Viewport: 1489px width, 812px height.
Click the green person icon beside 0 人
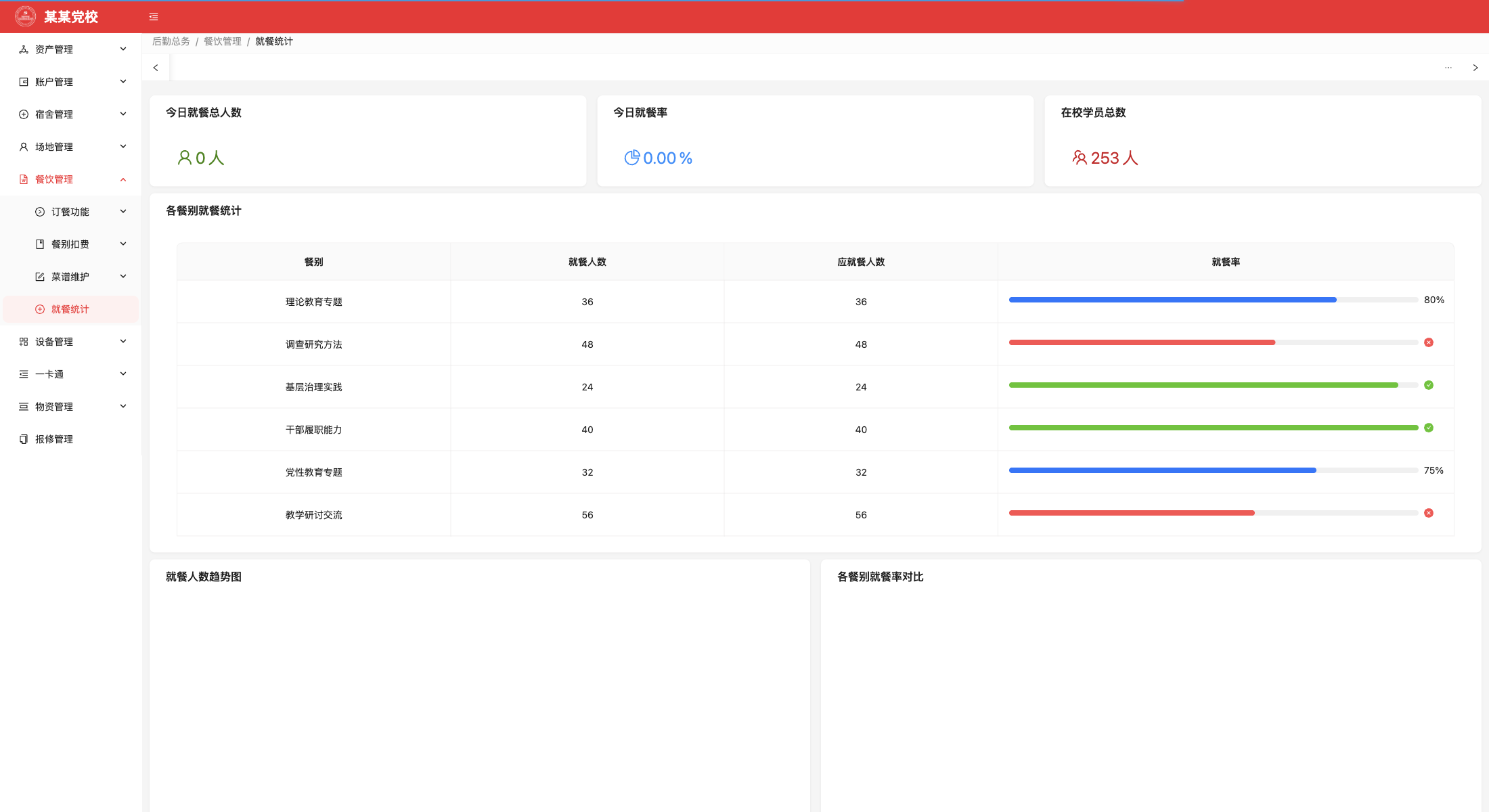tap(185, 158)
